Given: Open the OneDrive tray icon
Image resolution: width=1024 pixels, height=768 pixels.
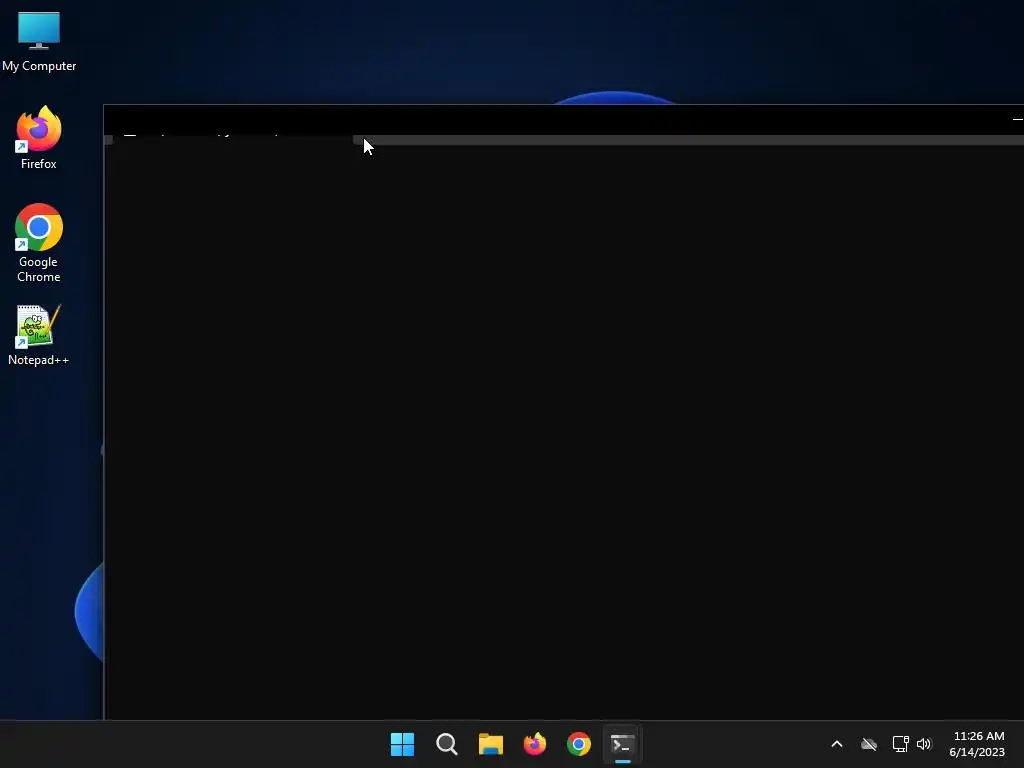Looking at the screenshot, I should tap(869, 744).
